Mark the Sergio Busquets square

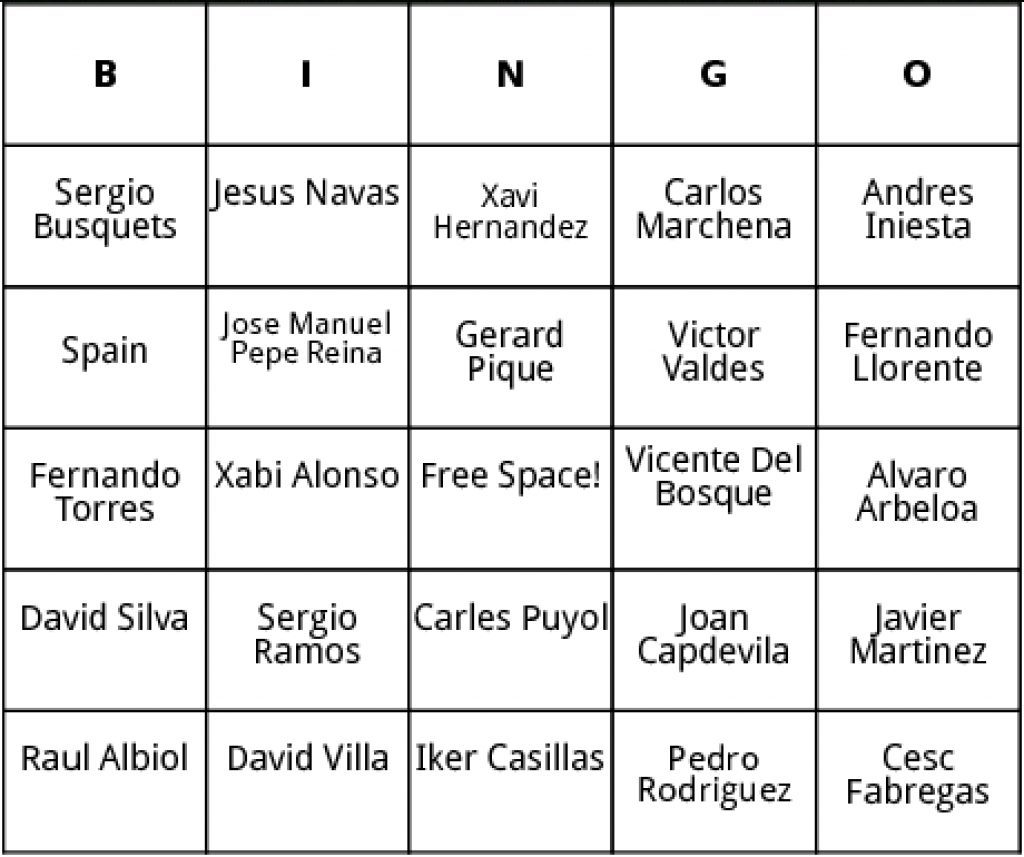coord(105,210)
